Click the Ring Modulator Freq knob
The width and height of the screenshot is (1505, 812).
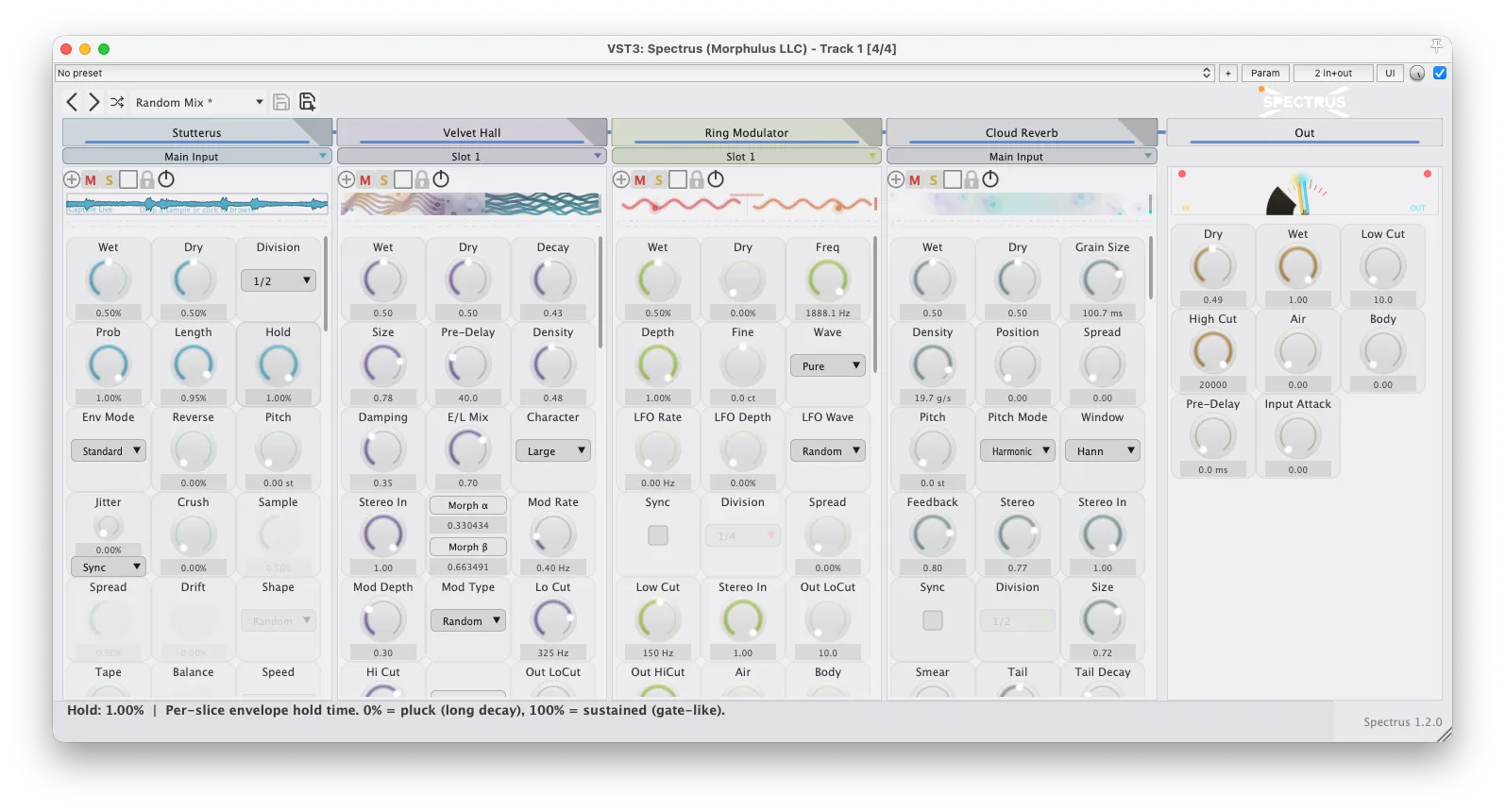coord(828,279)
